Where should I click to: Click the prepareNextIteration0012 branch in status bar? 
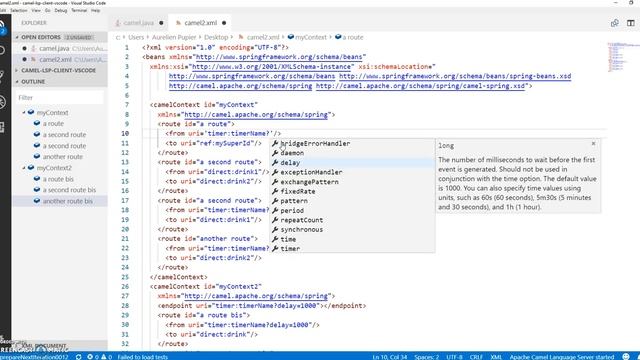pos(34,357)
